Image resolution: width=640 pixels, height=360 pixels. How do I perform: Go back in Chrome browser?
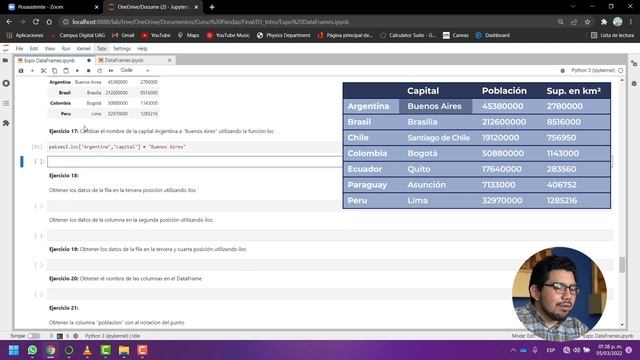click(x=9, y=22)
